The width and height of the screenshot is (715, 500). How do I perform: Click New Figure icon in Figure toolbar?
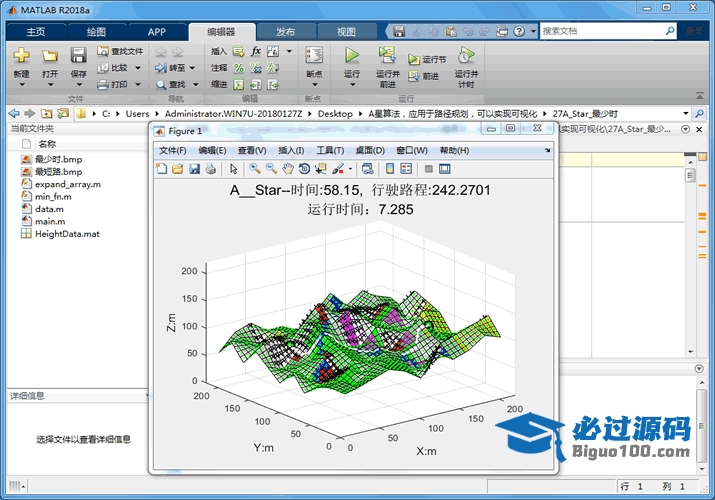coord(161,169)
